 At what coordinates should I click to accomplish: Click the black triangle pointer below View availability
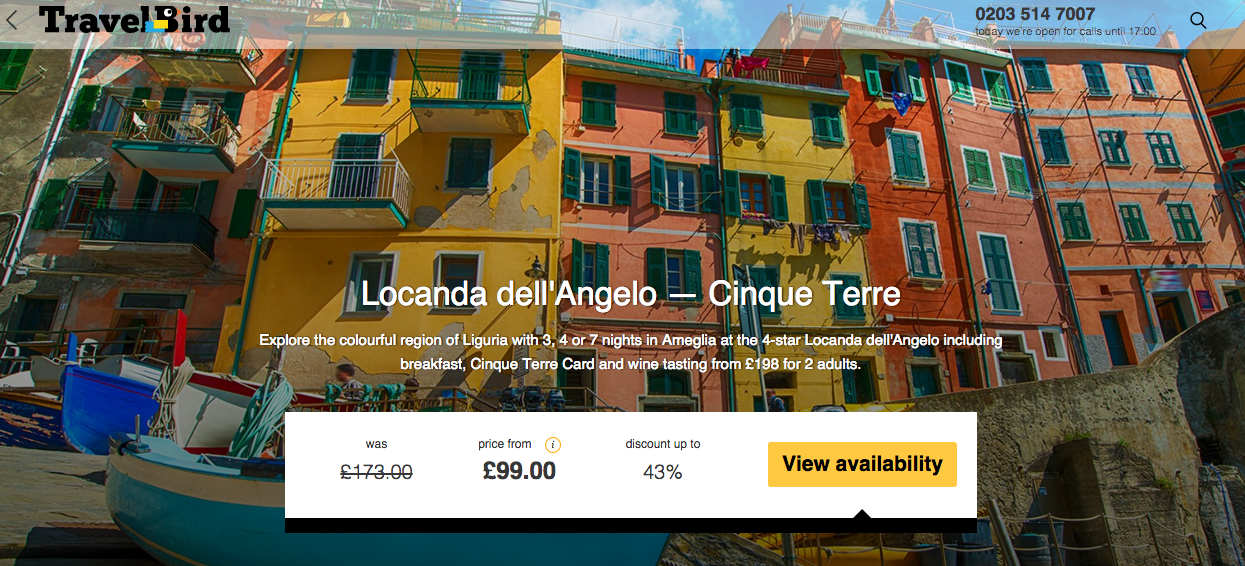862,514
